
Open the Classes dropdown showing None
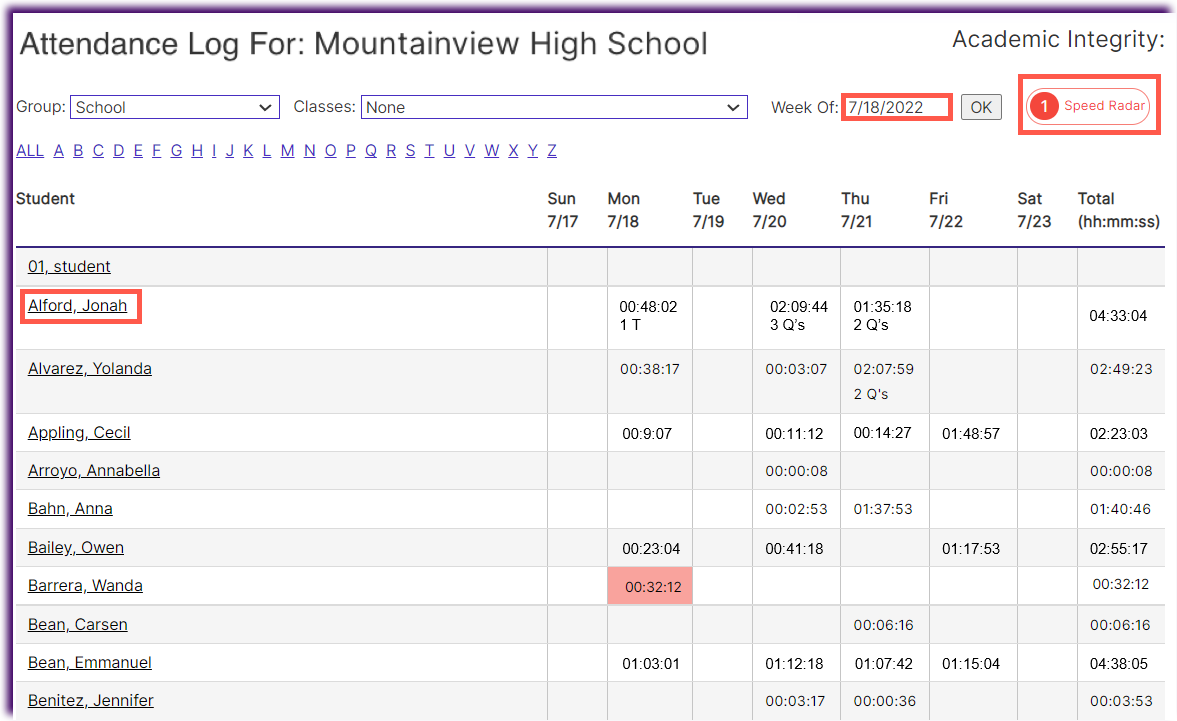click(x=554, y=107)
